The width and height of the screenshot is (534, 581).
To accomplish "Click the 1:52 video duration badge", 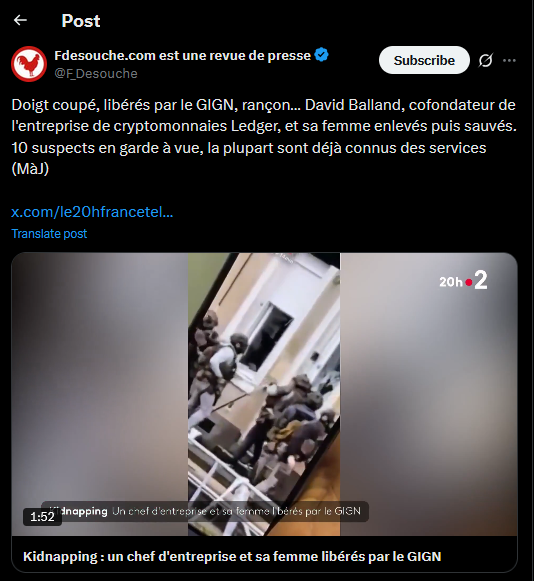I will click(x=43, y=517).
